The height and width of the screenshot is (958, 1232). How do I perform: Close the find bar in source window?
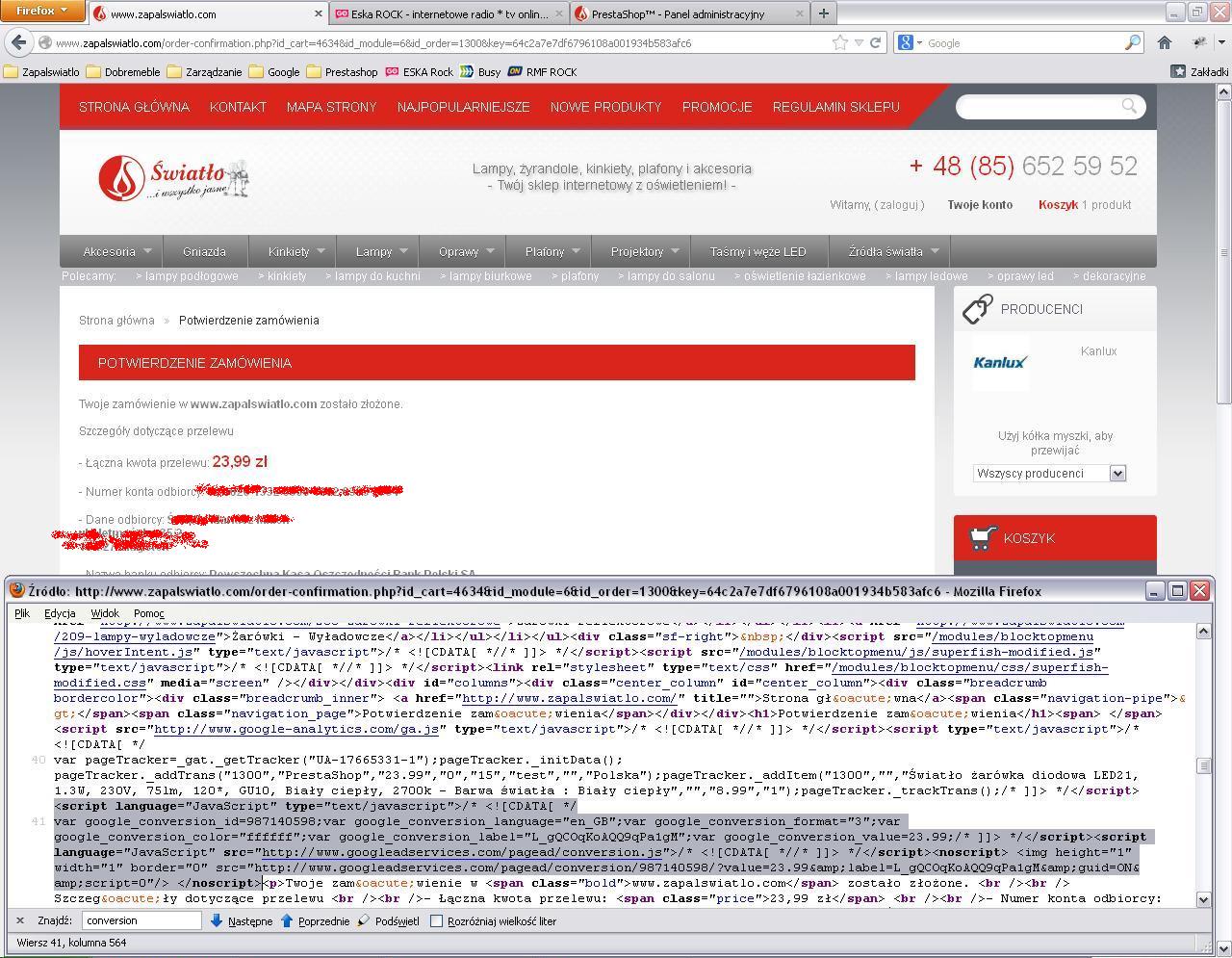[x=20, y=920]
